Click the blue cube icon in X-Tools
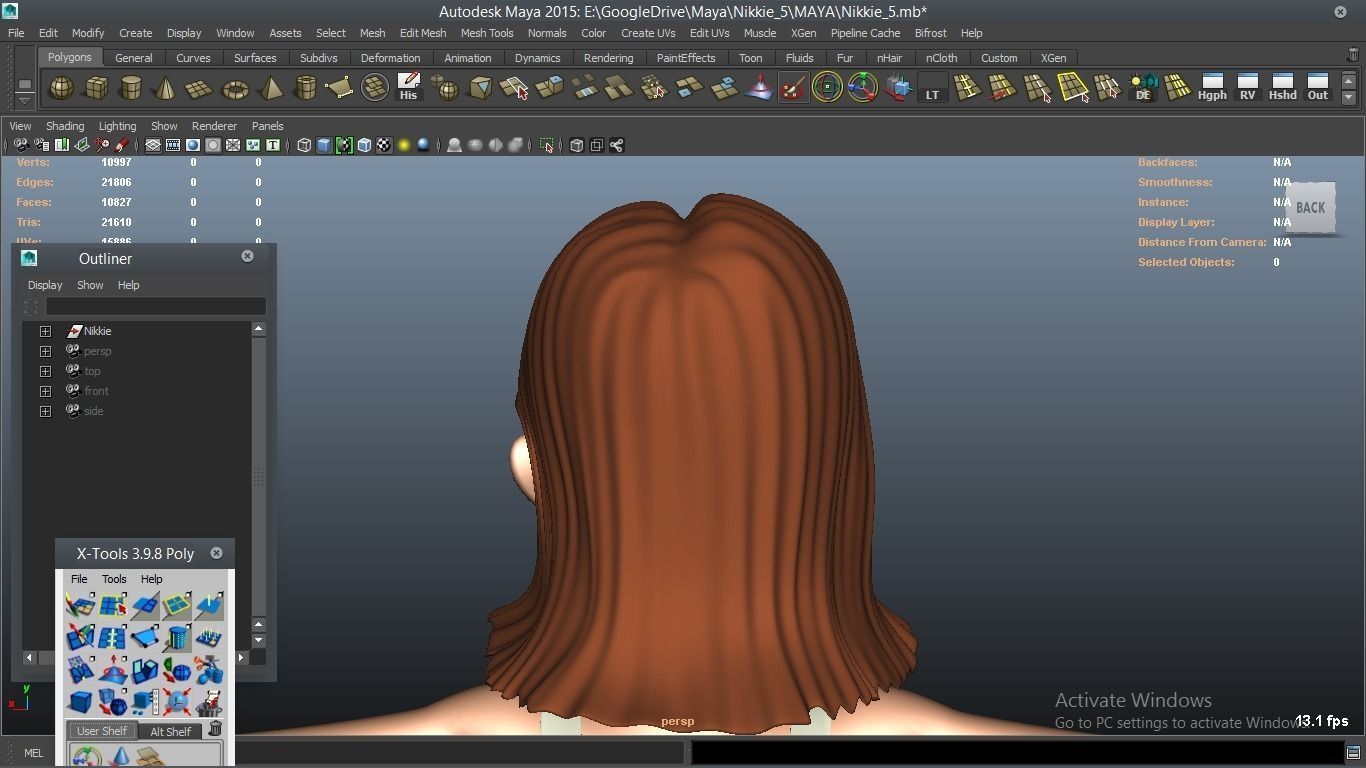The width and height of the screenshot is (1366, 768). coord(80,701)
